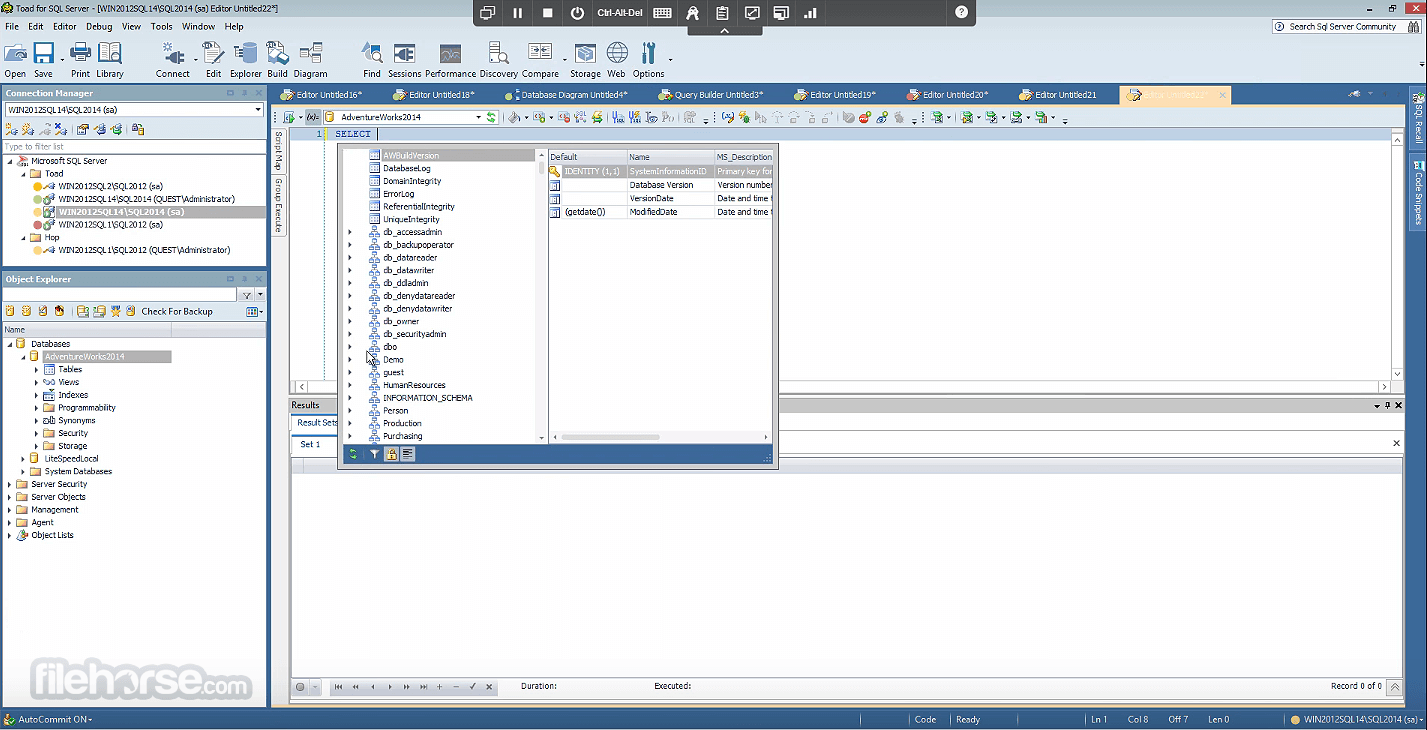1427x730 pixels.
Task: Open the Library tool
Action: tap(110, 60)
